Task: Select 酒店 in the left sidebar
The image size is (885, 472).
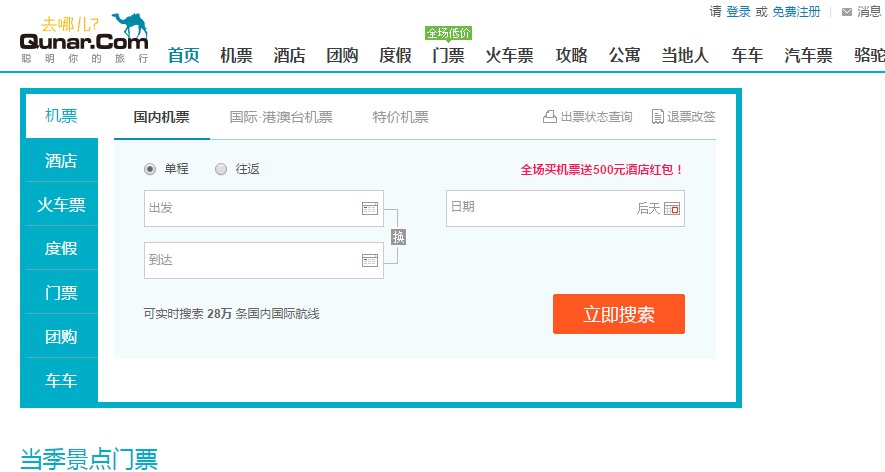Action: click(62, 160)
